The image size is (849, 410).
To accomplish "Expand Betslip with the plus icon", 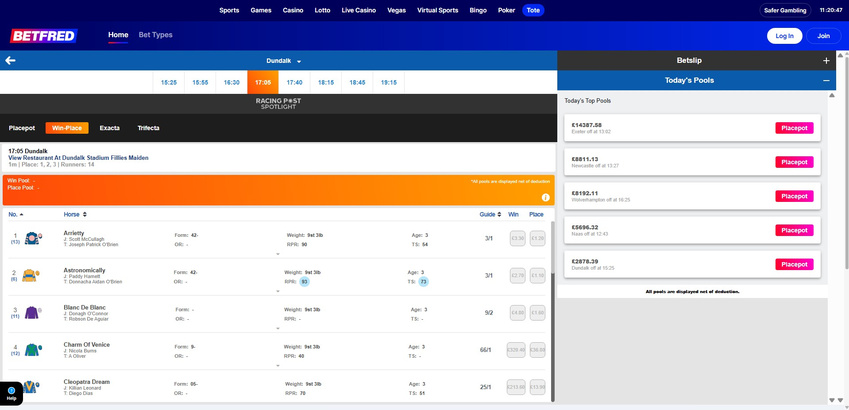I will 826,61.
